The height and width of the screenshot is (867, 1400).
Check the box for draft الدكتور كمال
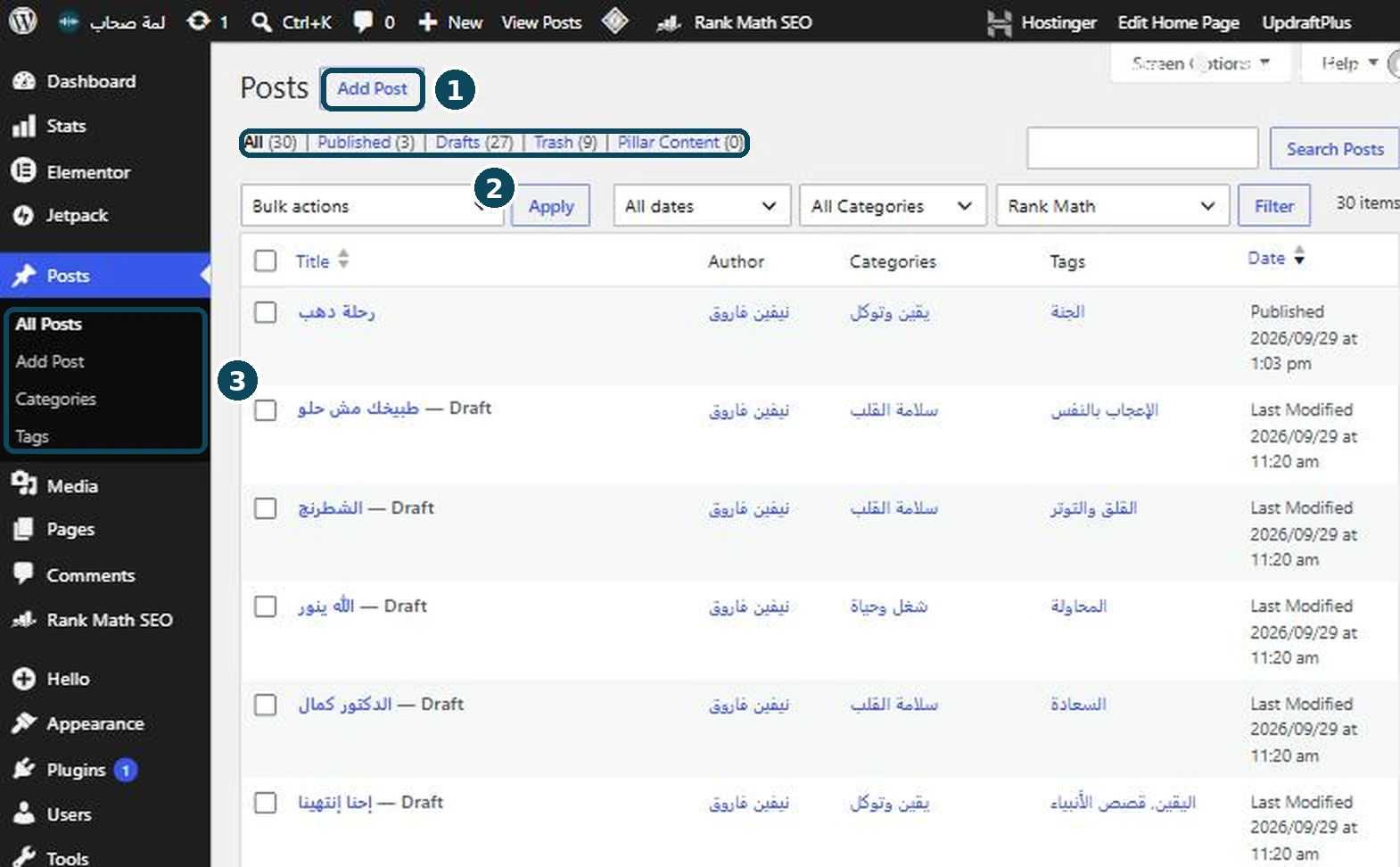[266, 705]
